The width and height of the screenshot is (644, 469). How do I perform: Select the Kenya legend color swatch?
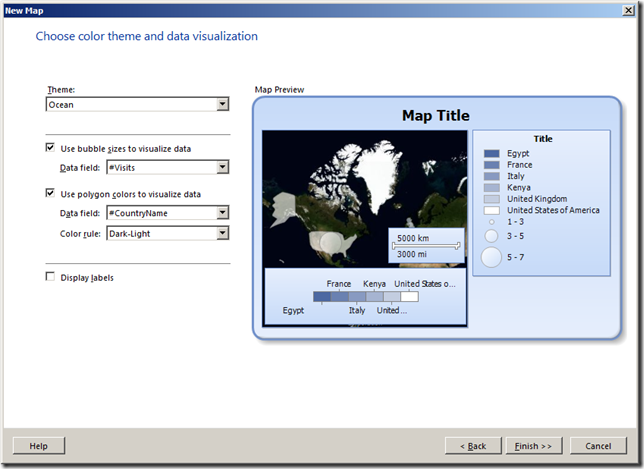coord(492,188)
